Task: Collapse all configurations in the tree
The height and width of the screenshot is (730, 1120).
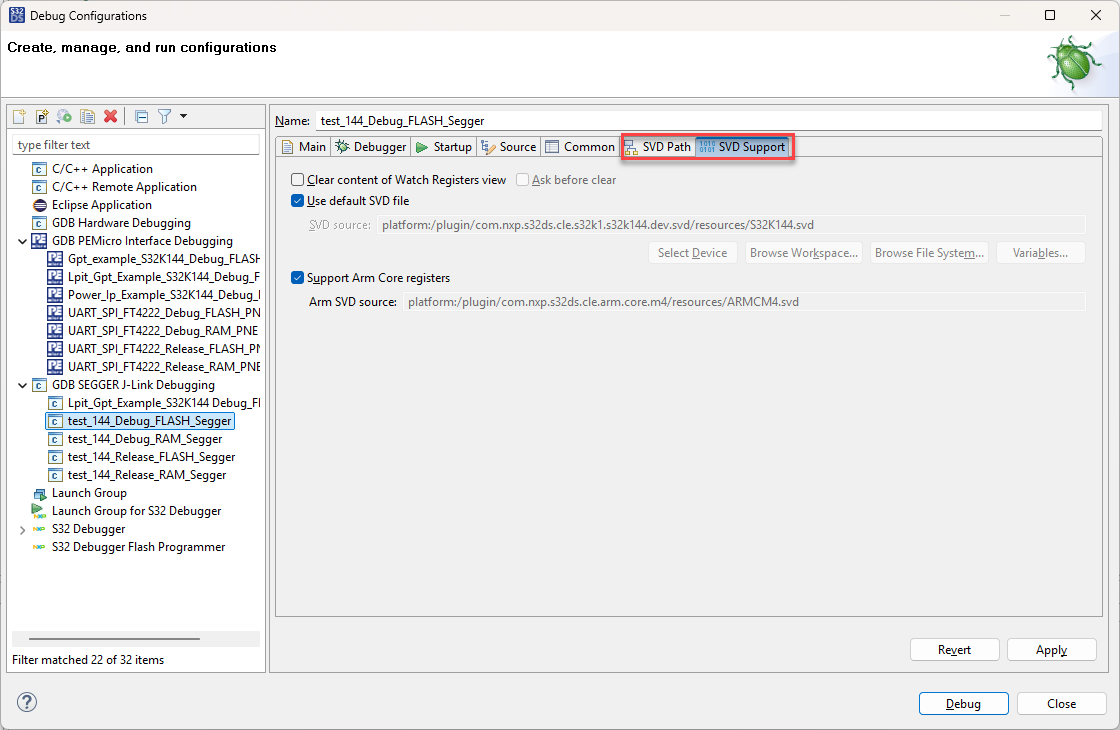Action: point(141,116)
